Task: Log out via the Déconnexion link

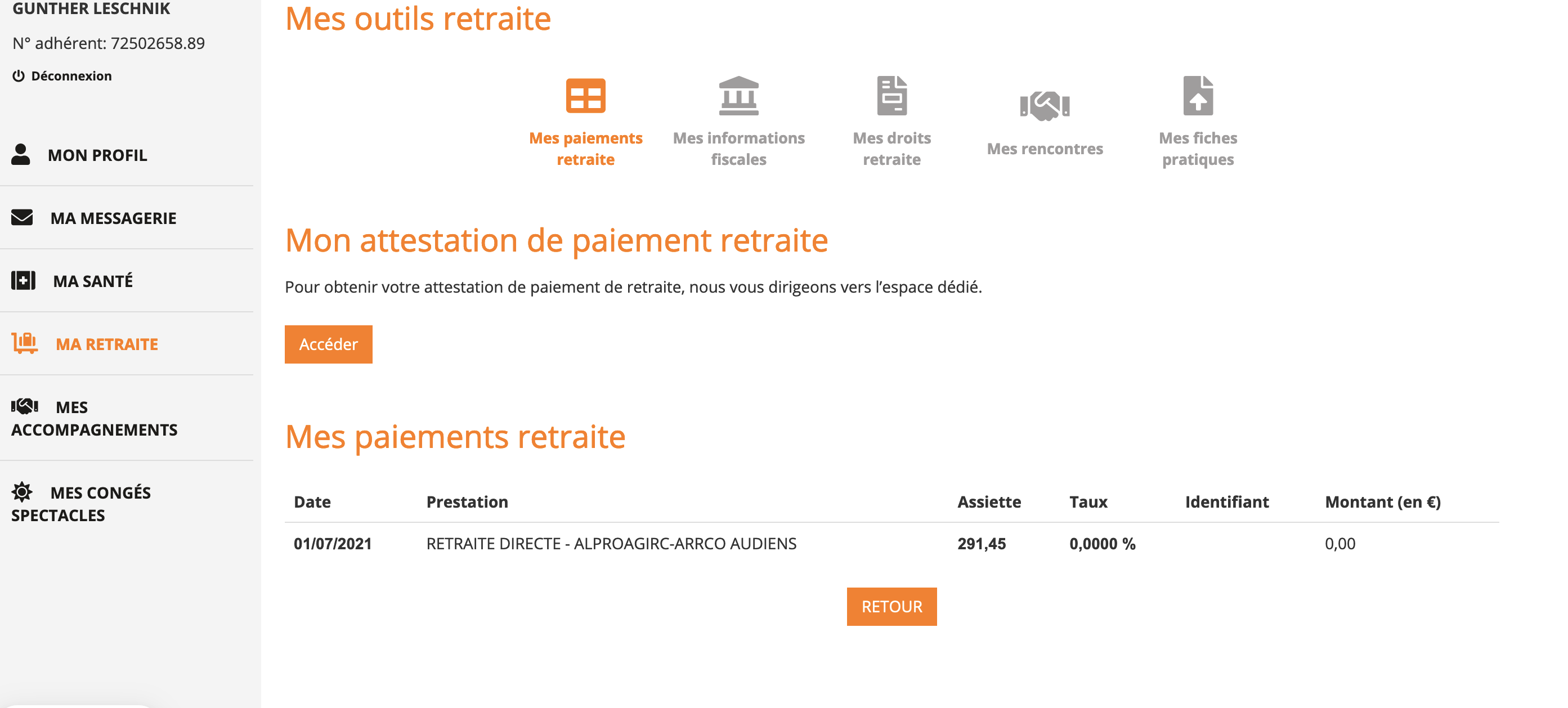Action: [x=71, y=76]
